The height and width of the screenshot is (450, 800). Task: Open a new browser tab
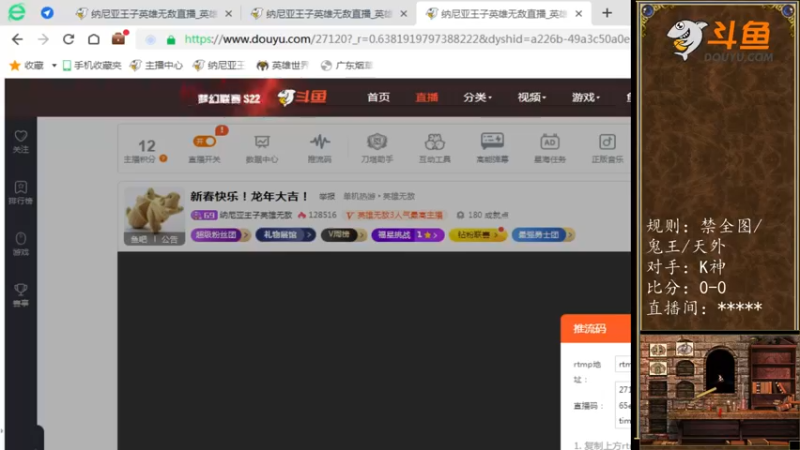607,13
